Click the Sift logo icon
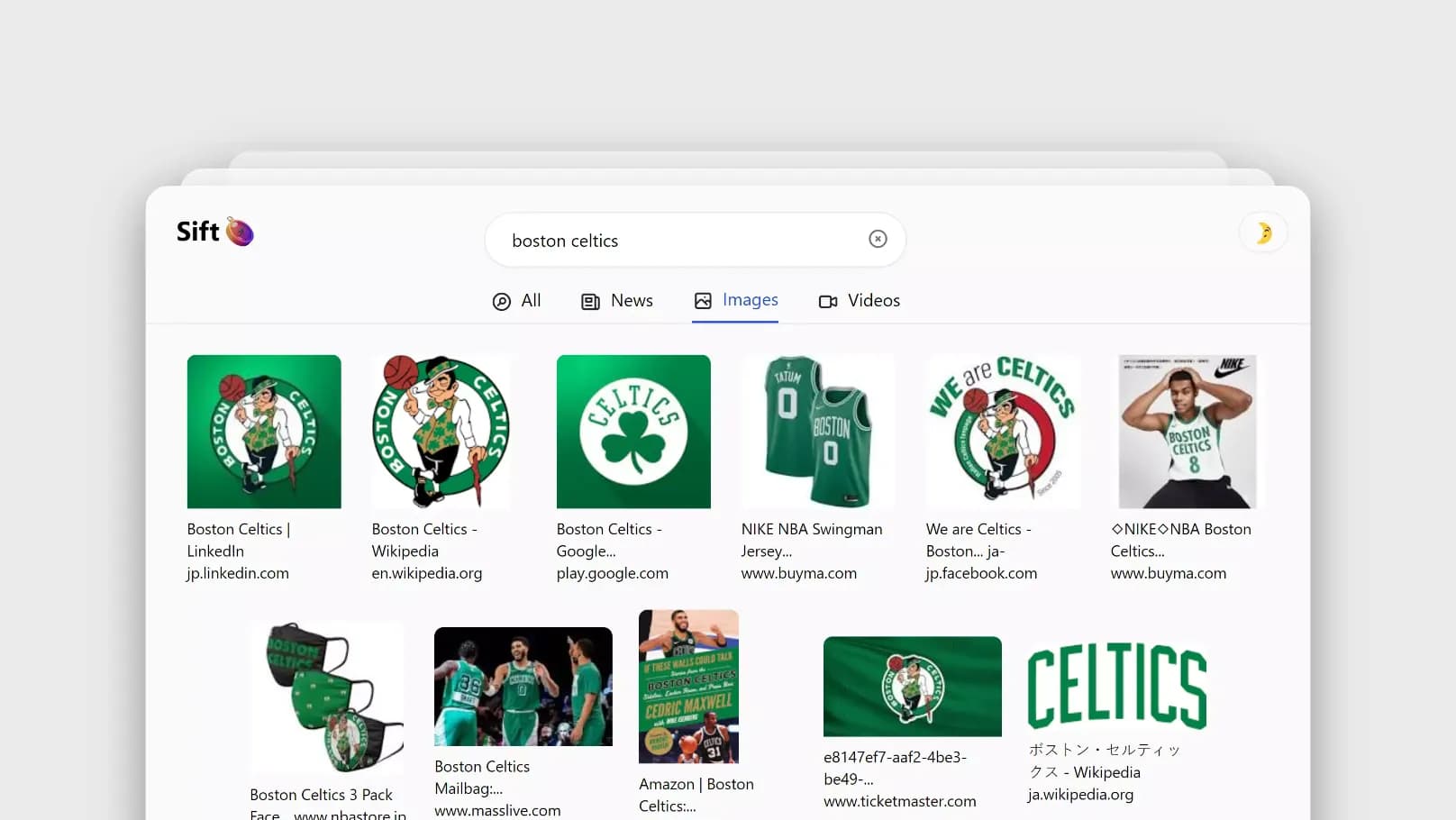The width and height of the screenshot is (1456, 820). pyautogui.click(x=240, y=232)
